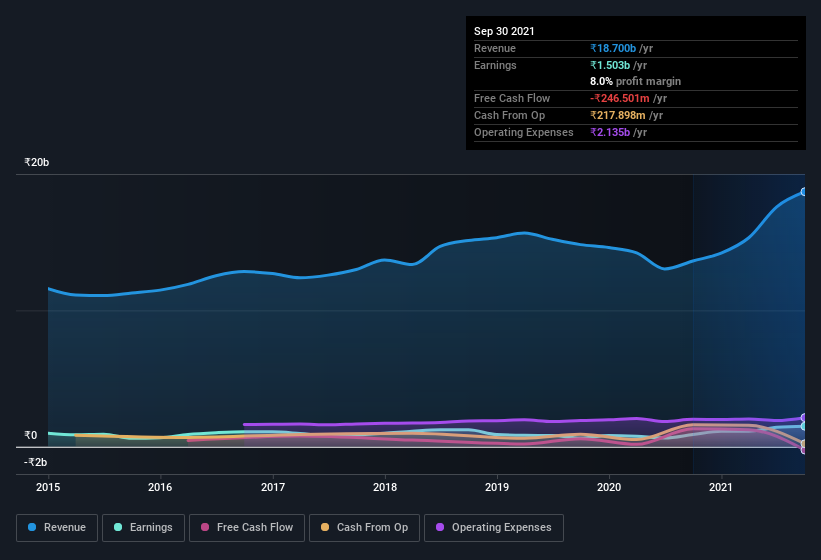Select the 2021 label on x-axis

pos(721,487)
